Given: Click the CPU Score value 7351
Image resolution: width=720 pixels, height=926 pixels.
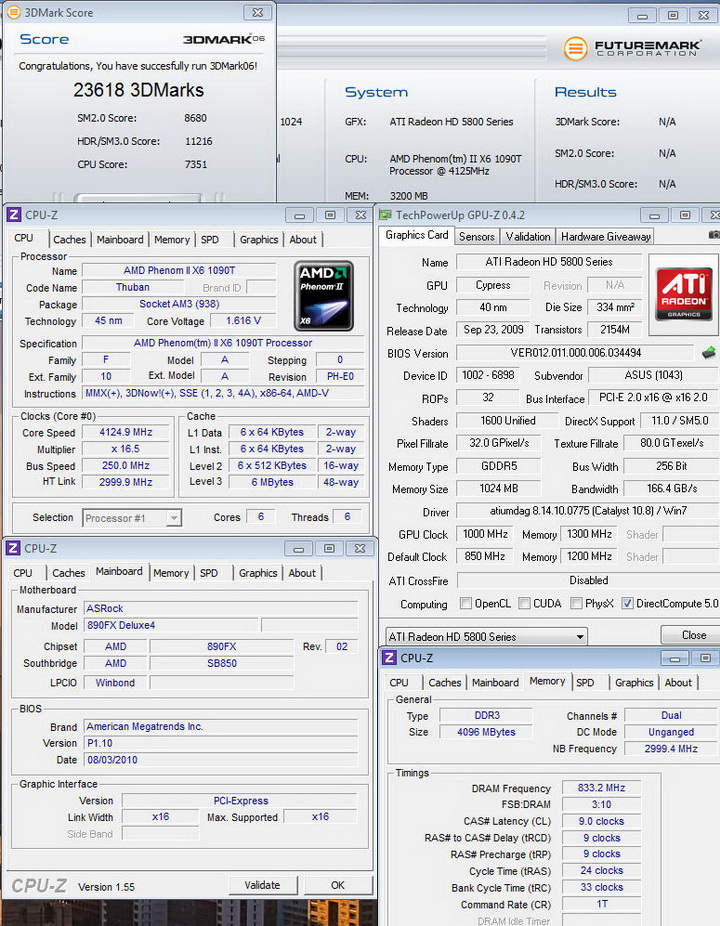Looking at the screenshot, I should [x=196, y=164].
